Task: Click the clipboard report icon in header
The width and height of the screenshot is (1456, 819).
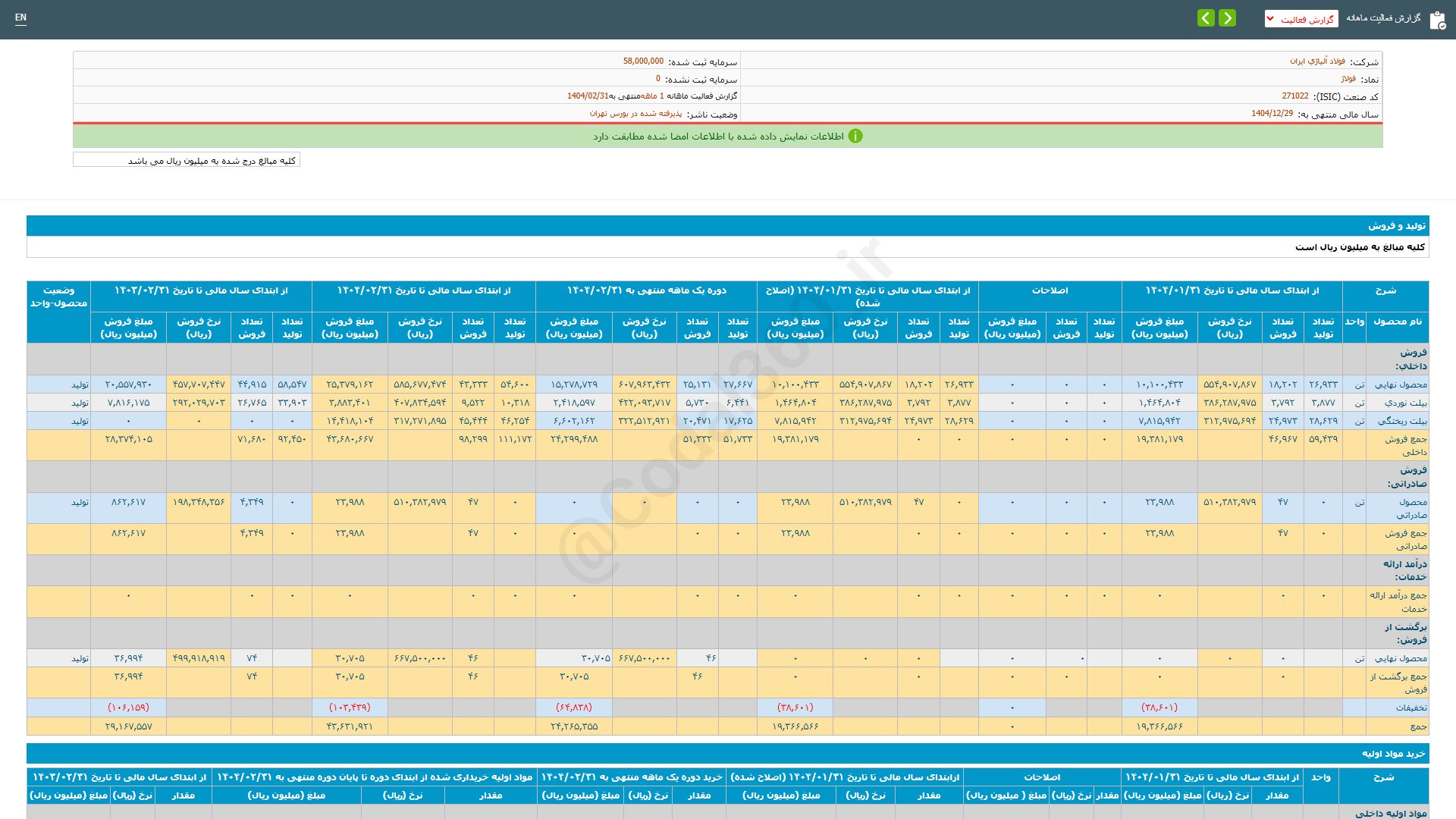Action: (1437, 20)
